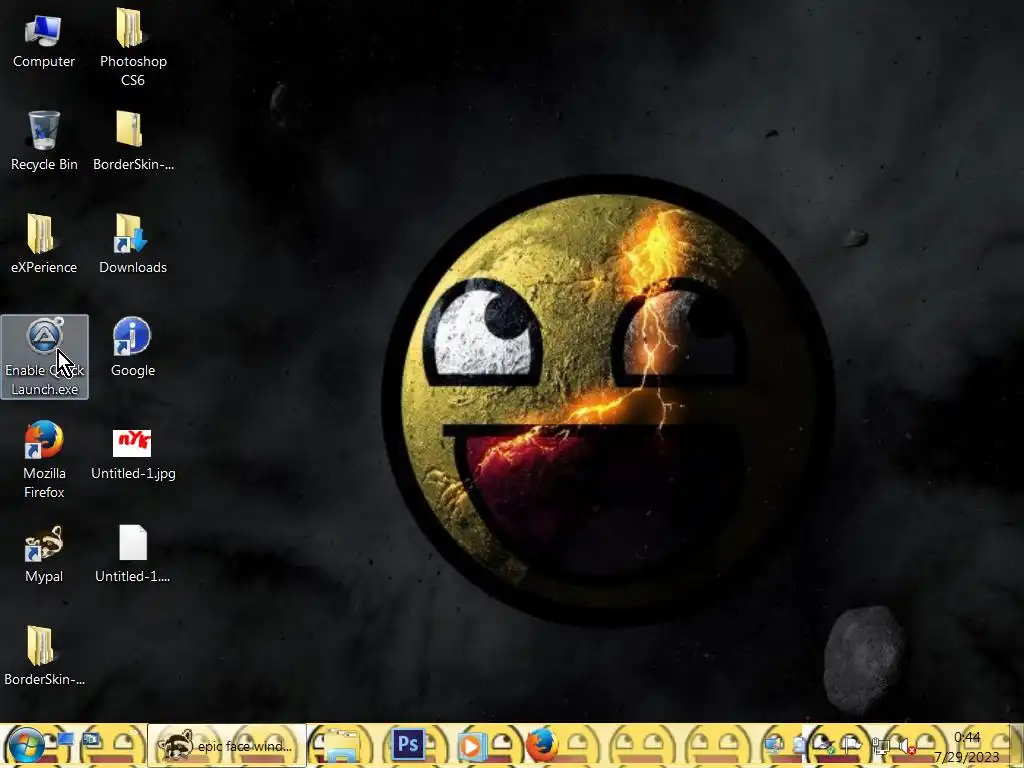1024x768 pixels.
Task: Click the 'Photoshop CS6' text label
Action: click(x=133, y=71)
